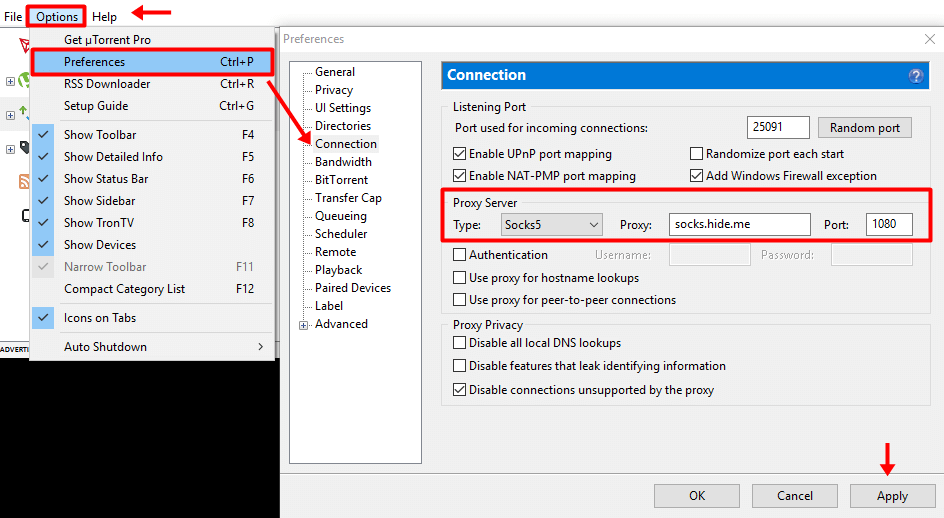Select Playback in preferences tree
The image size is (944, 518).
pos(338,270)
